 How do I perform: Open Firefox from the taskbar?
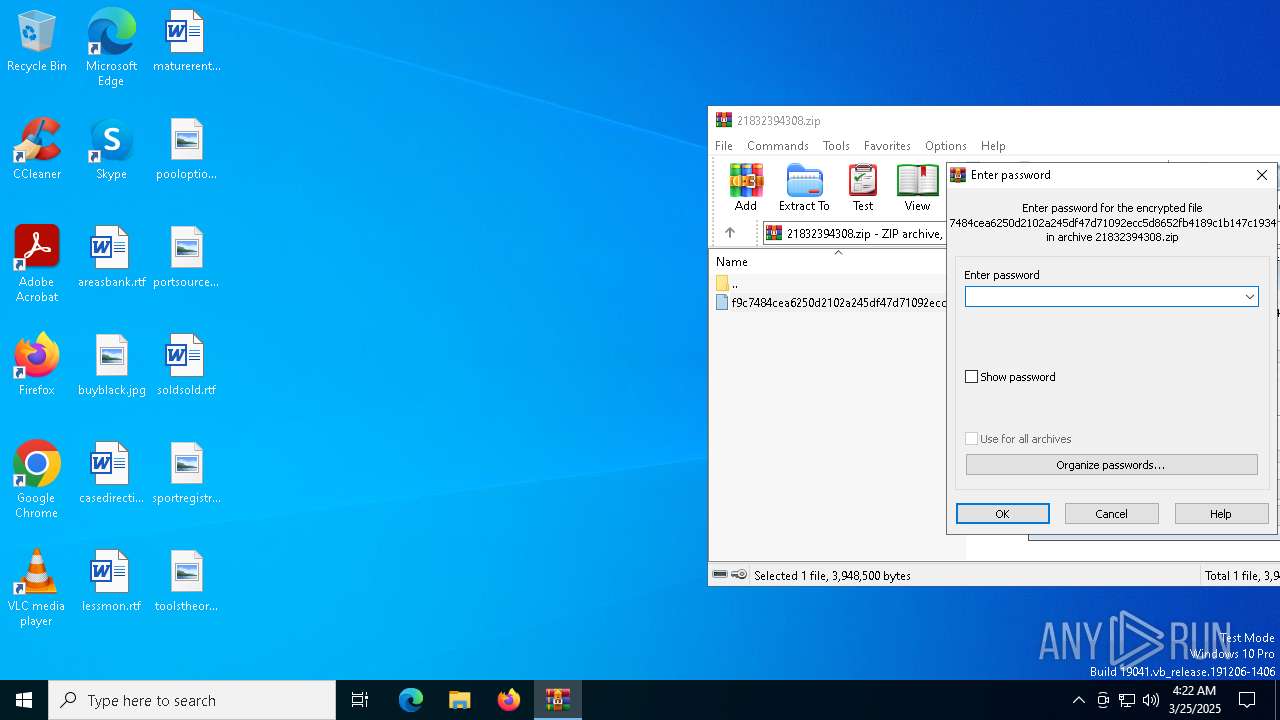pos(509,700)
